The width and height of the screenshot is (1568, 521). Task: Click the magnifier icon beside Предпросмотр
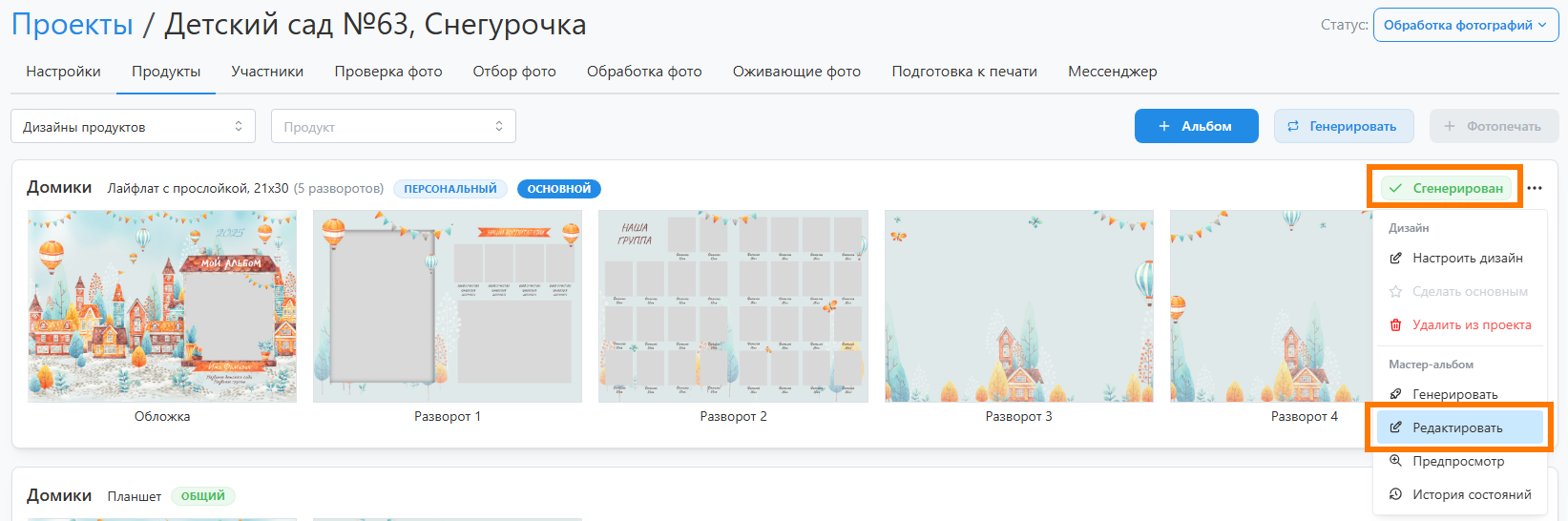click(1395, 461)
